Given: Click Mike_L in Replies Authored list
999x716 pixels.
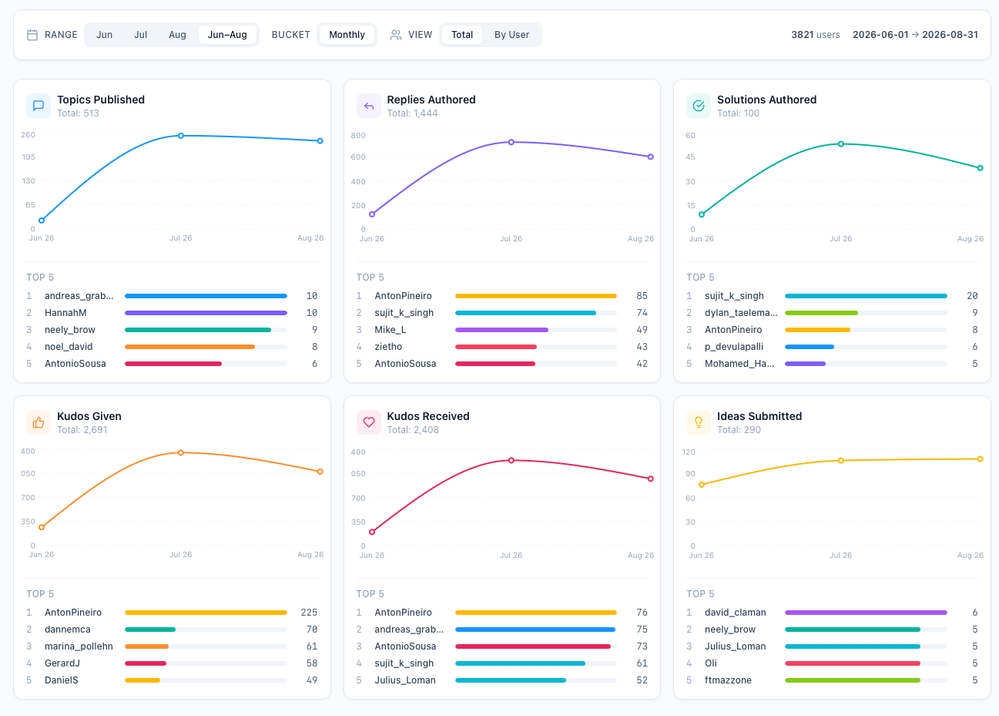Looking at the screenshot, I should (391, 330).
